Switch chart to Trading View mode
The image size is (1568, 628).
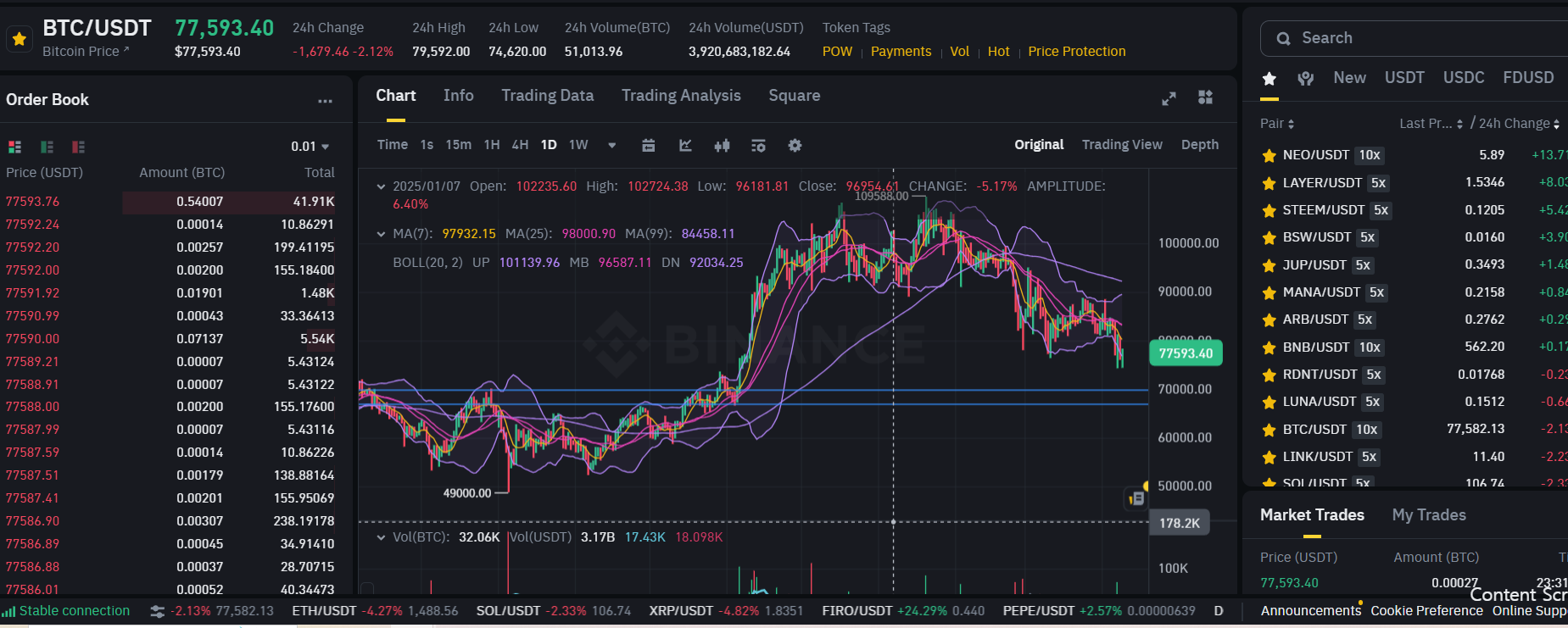[1122, 145]
